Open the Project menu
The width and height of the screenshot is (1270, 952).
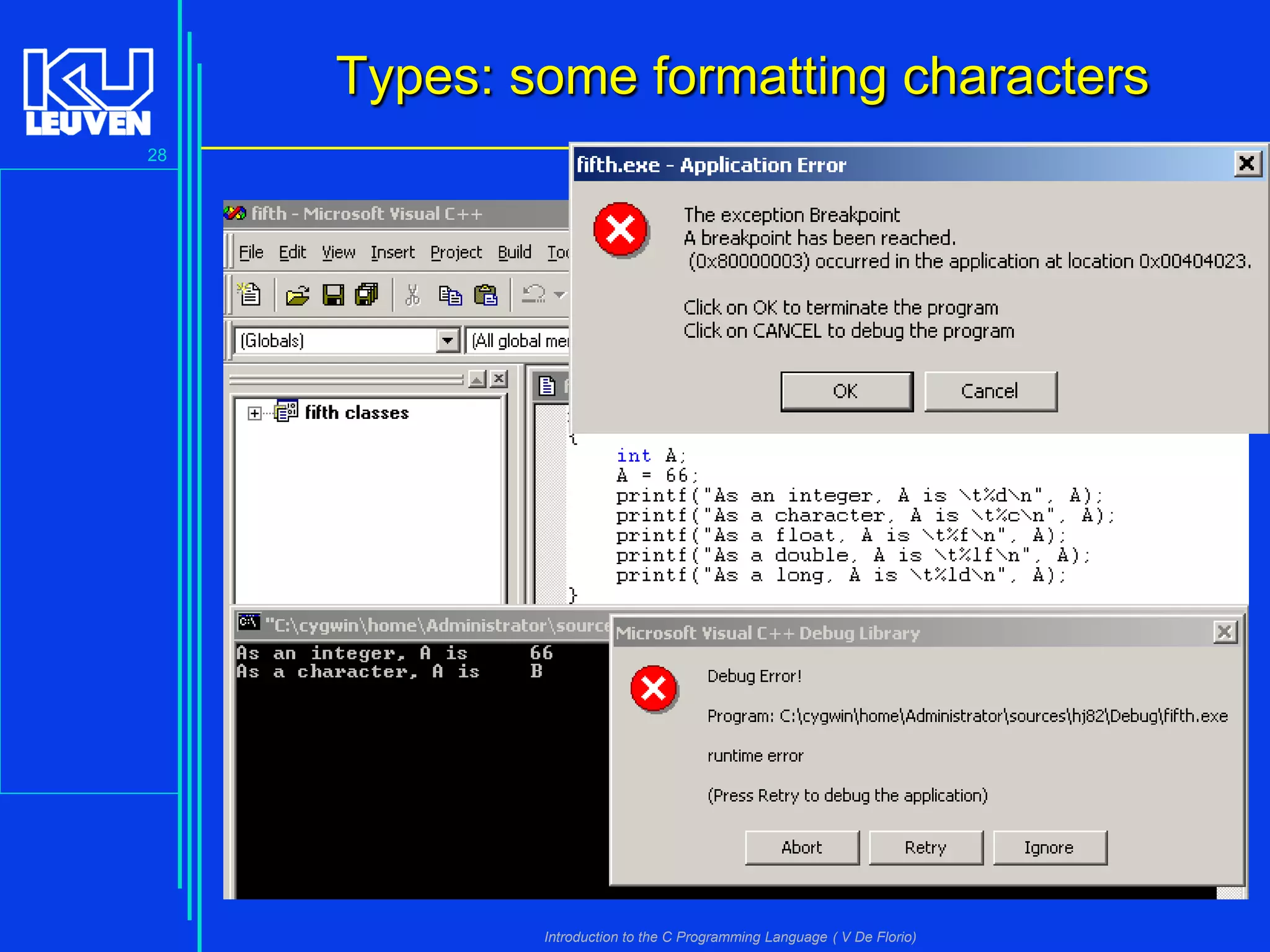point(456,252)
